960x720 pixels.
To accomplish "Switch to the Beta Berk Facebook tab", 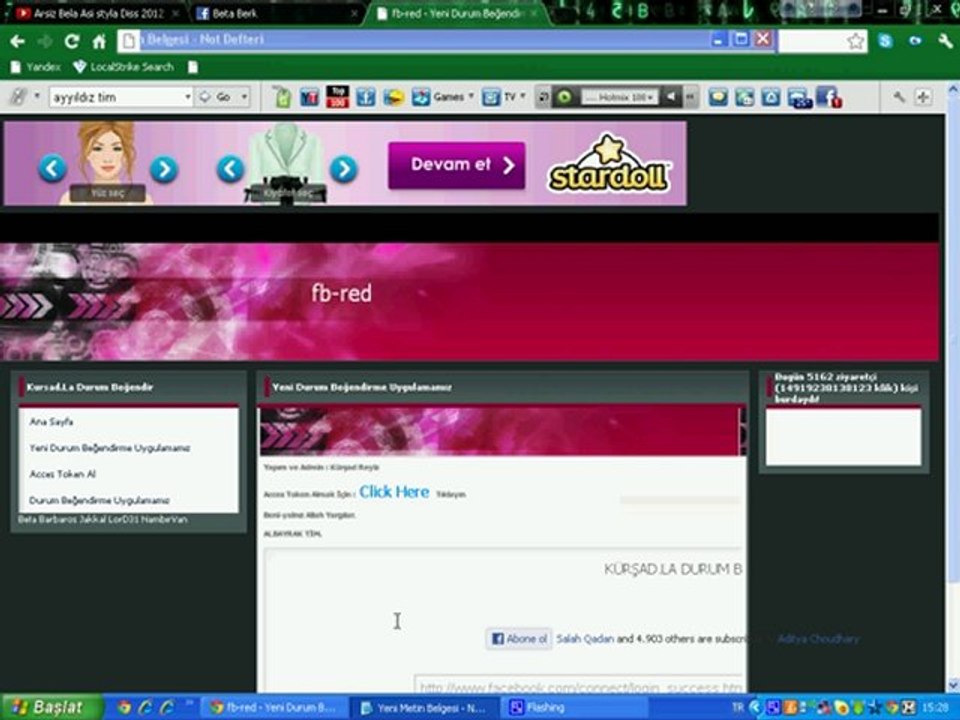I will click(x=276, y=13).
